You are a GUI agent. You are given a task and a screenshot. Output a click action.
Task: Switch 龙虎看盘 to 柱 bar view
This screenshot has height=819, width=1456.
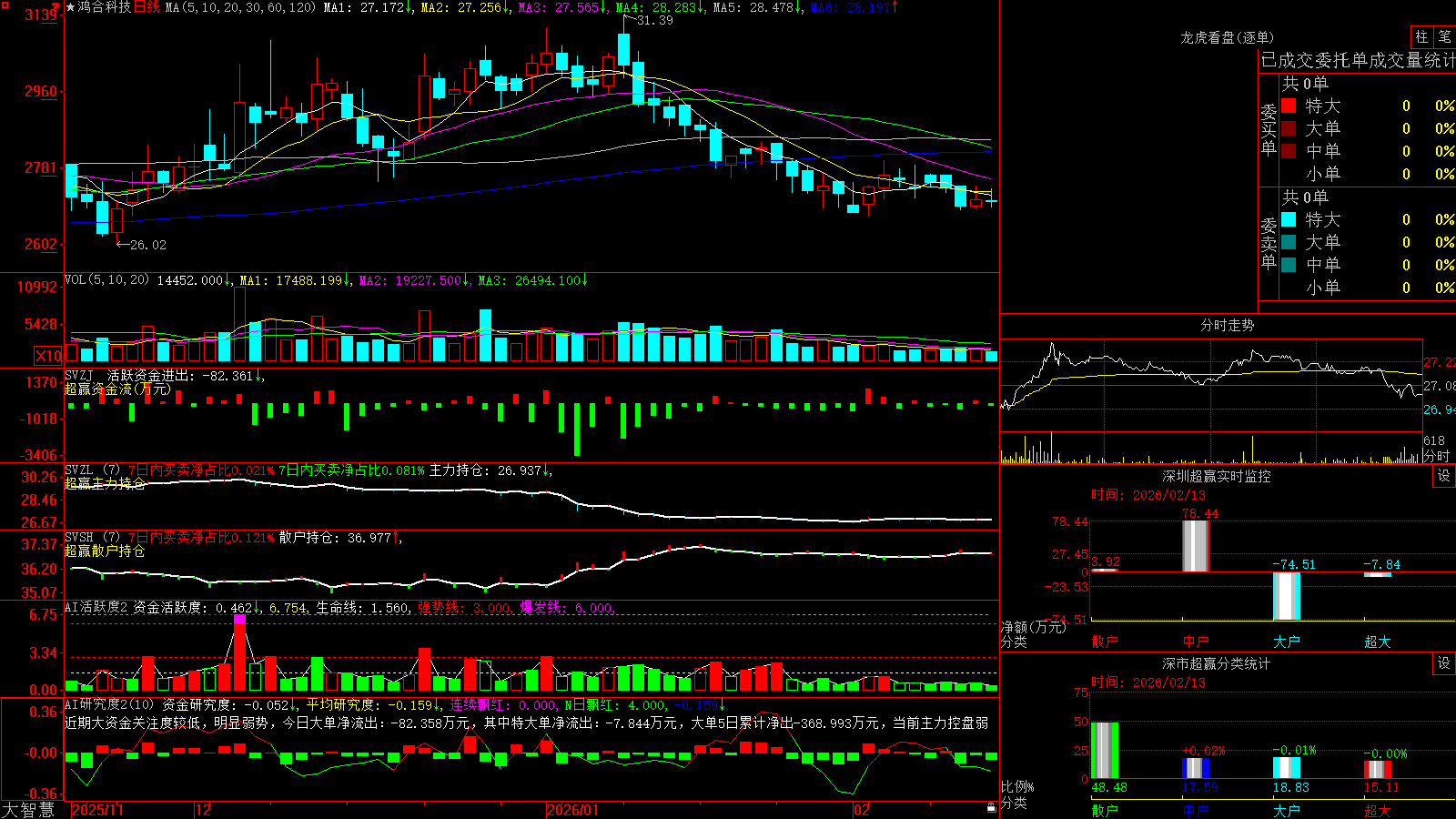(x=1421, y=36)
